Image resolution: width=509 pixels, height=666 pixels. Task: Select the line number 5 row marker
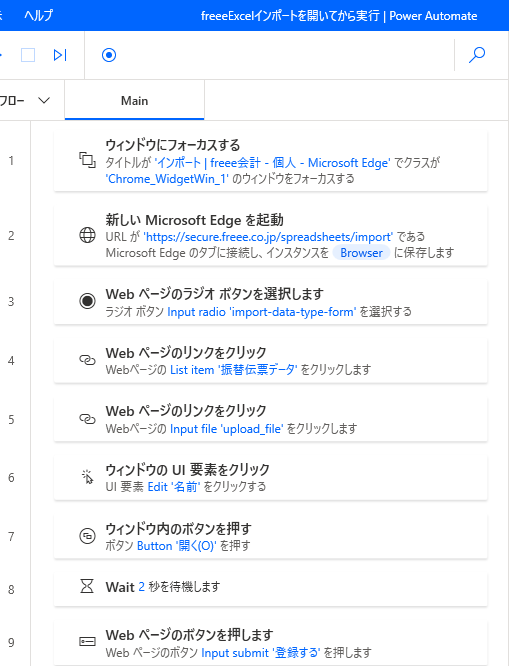tap(11, 419)
